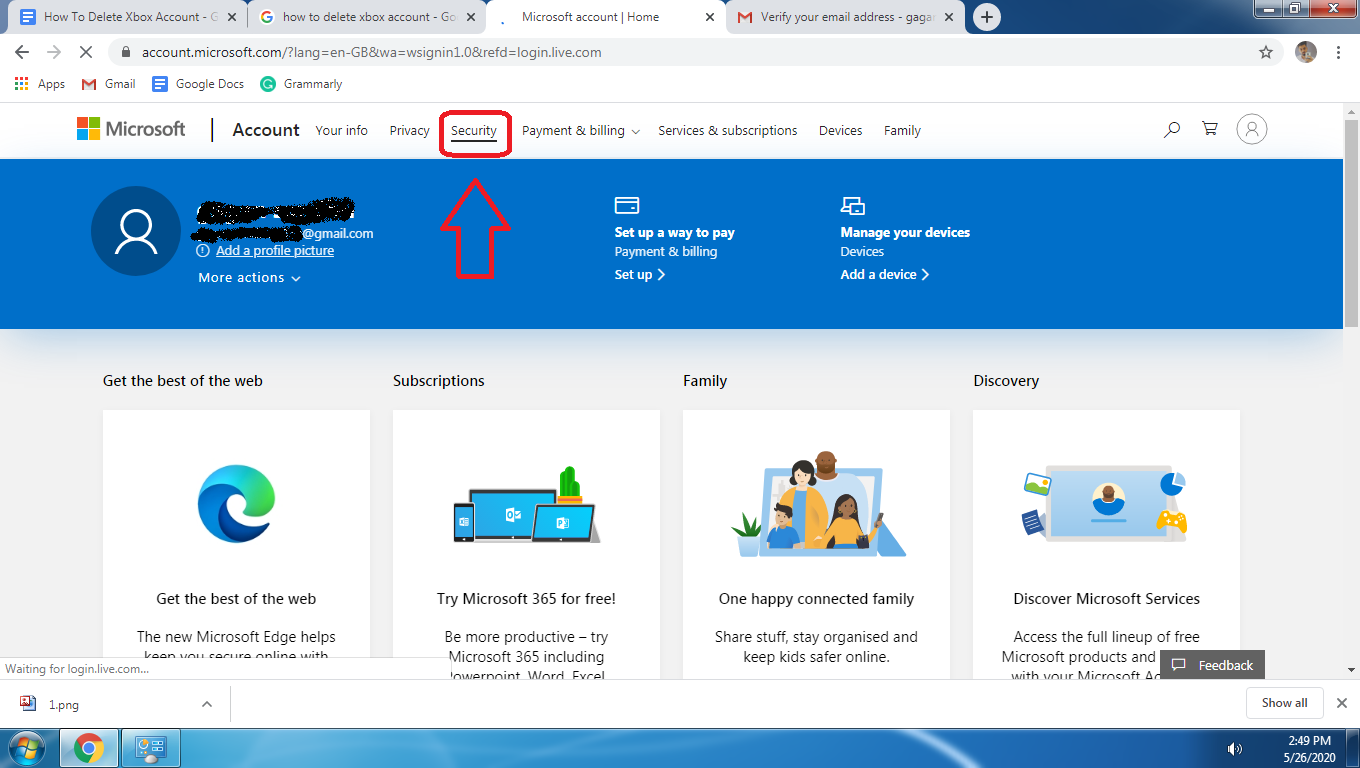
Task: Open the Devices menu item
Action: click(840, 130)
